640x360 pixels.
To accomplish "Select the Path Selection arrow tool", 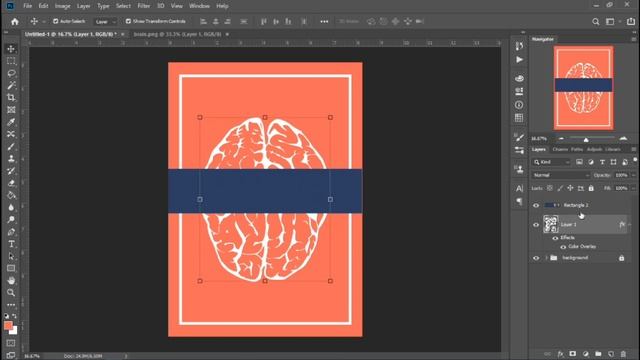I will [11, 256].
